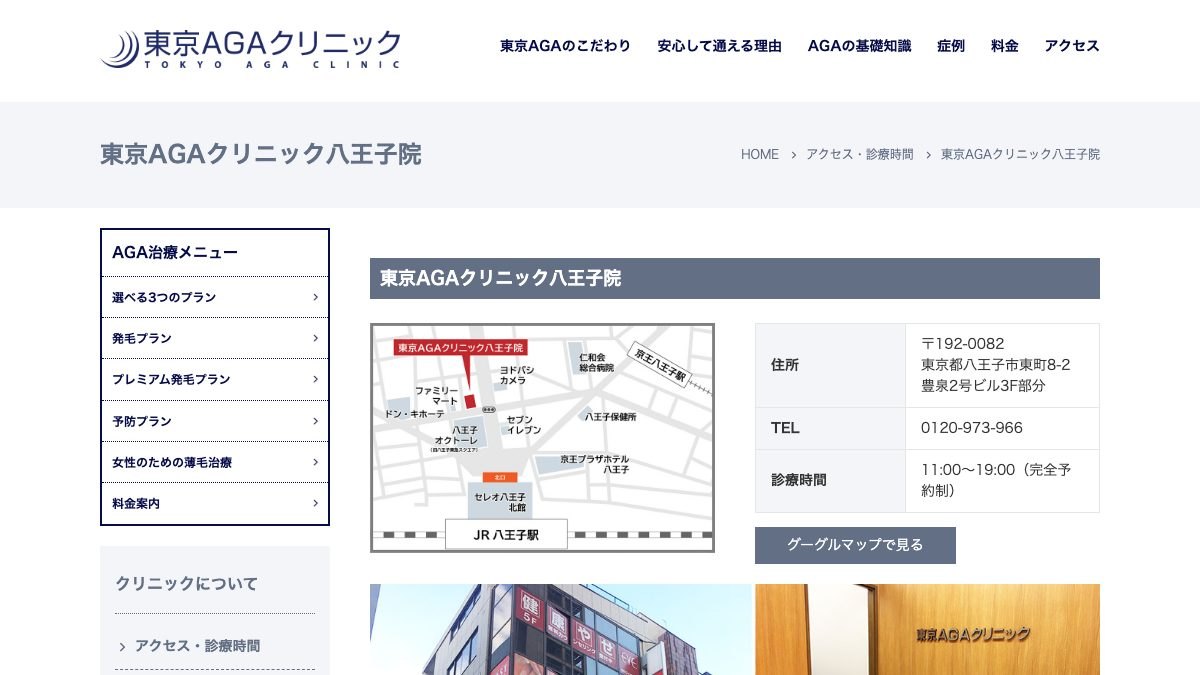Click 東京AGAクリニック八王子院 breadcrumb text
The image size is (1200, 675).
pyautogui.click(x=1020, y=154)
